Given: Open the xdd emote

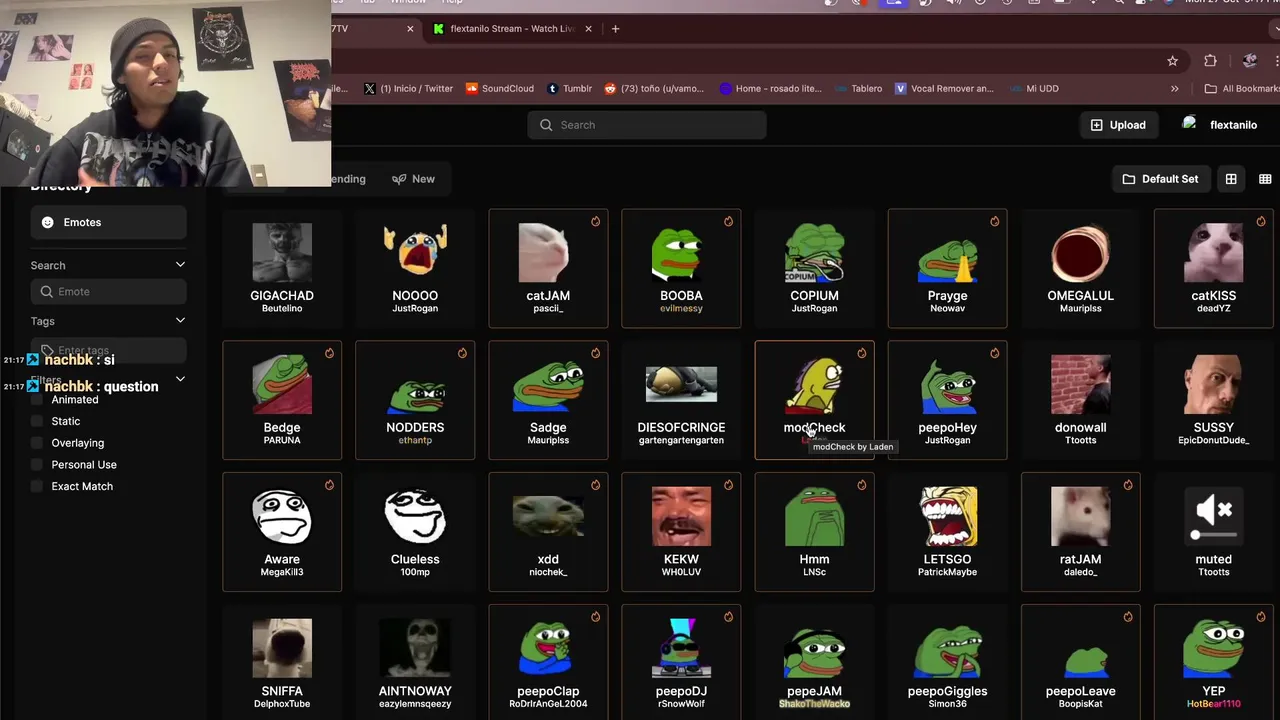Looking at the screenshot, I should 548,532.
